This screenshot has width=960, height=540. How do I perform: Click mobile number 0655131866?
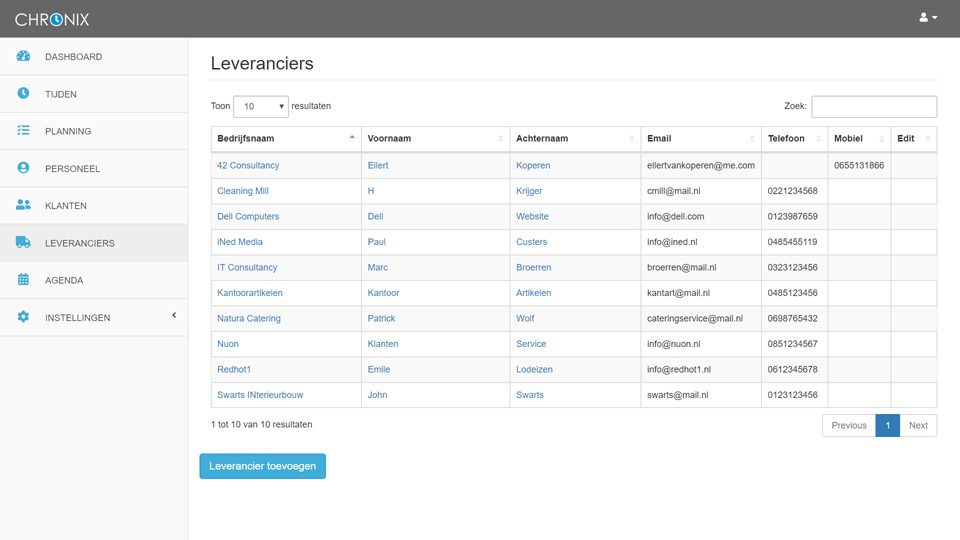pyautogui.click(x=859, y=165)
